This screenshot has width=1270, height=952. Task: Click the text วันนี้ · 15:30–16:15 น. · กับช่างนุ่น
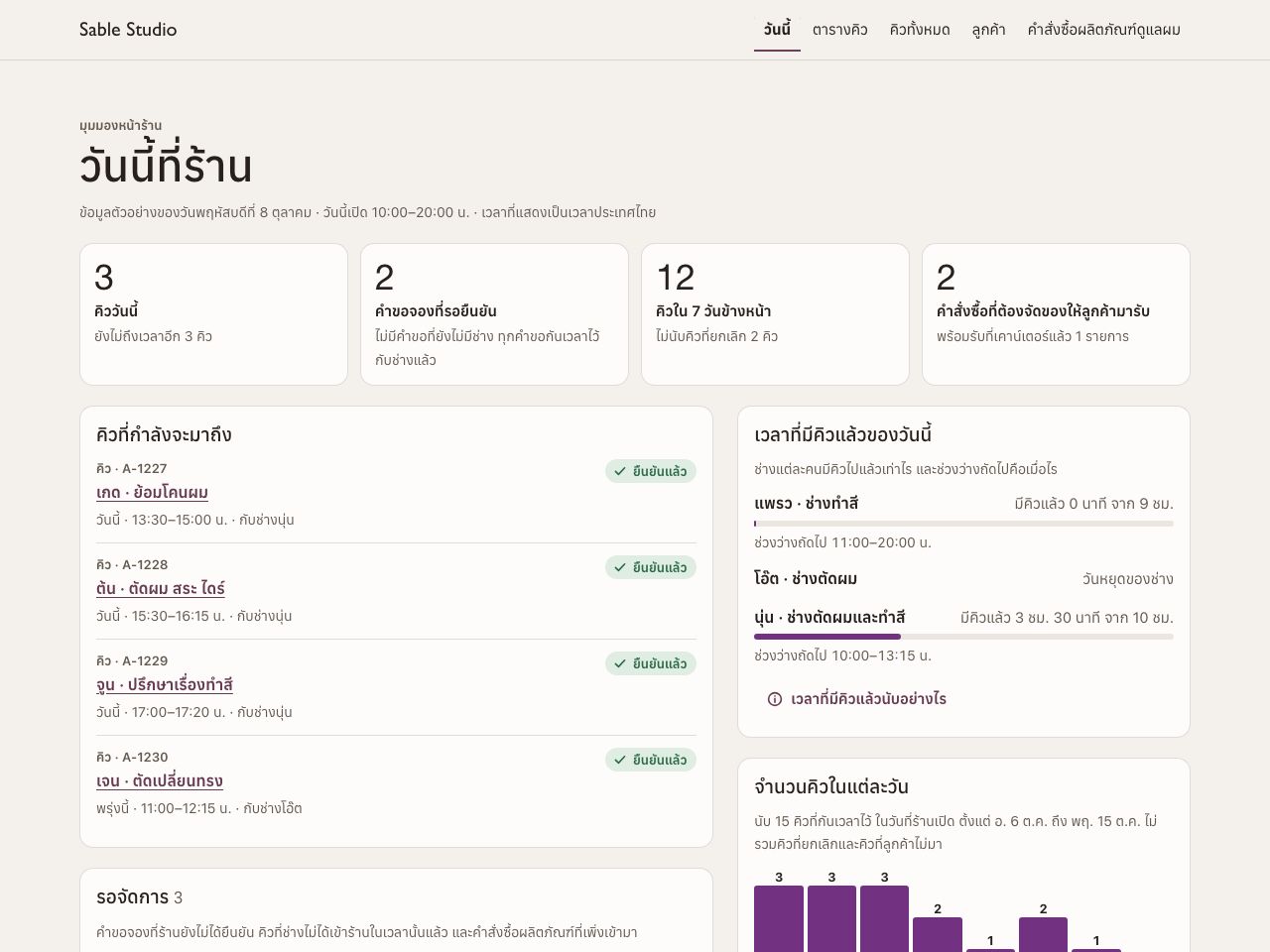(194, 616)
